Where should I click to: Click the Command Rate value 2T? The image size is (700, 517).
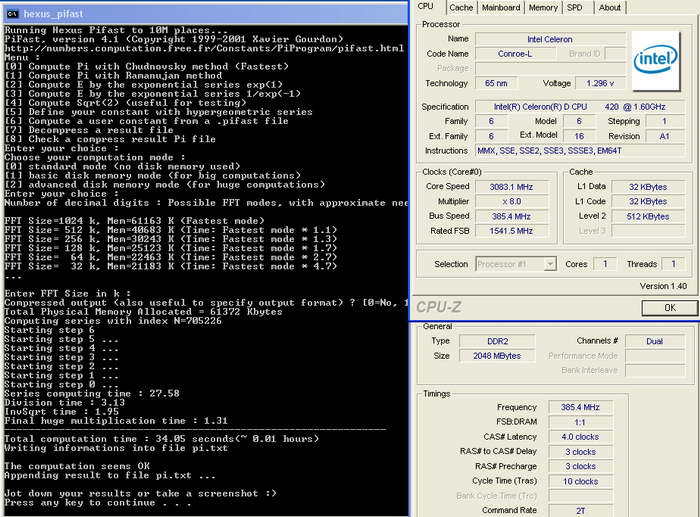click(580, 510)
